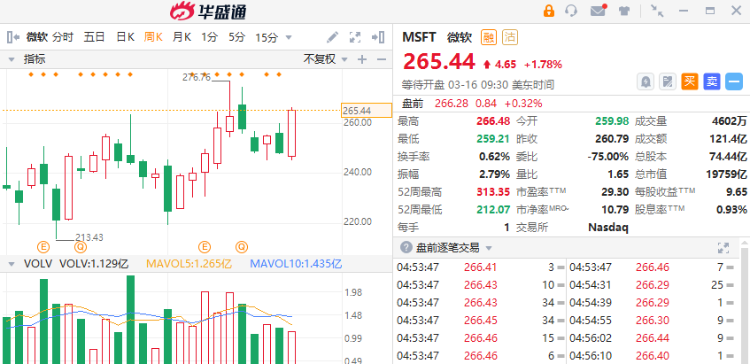The image size is (750, 364).
Task: Collapse left panel icon beside 微软
Action: 13,37
